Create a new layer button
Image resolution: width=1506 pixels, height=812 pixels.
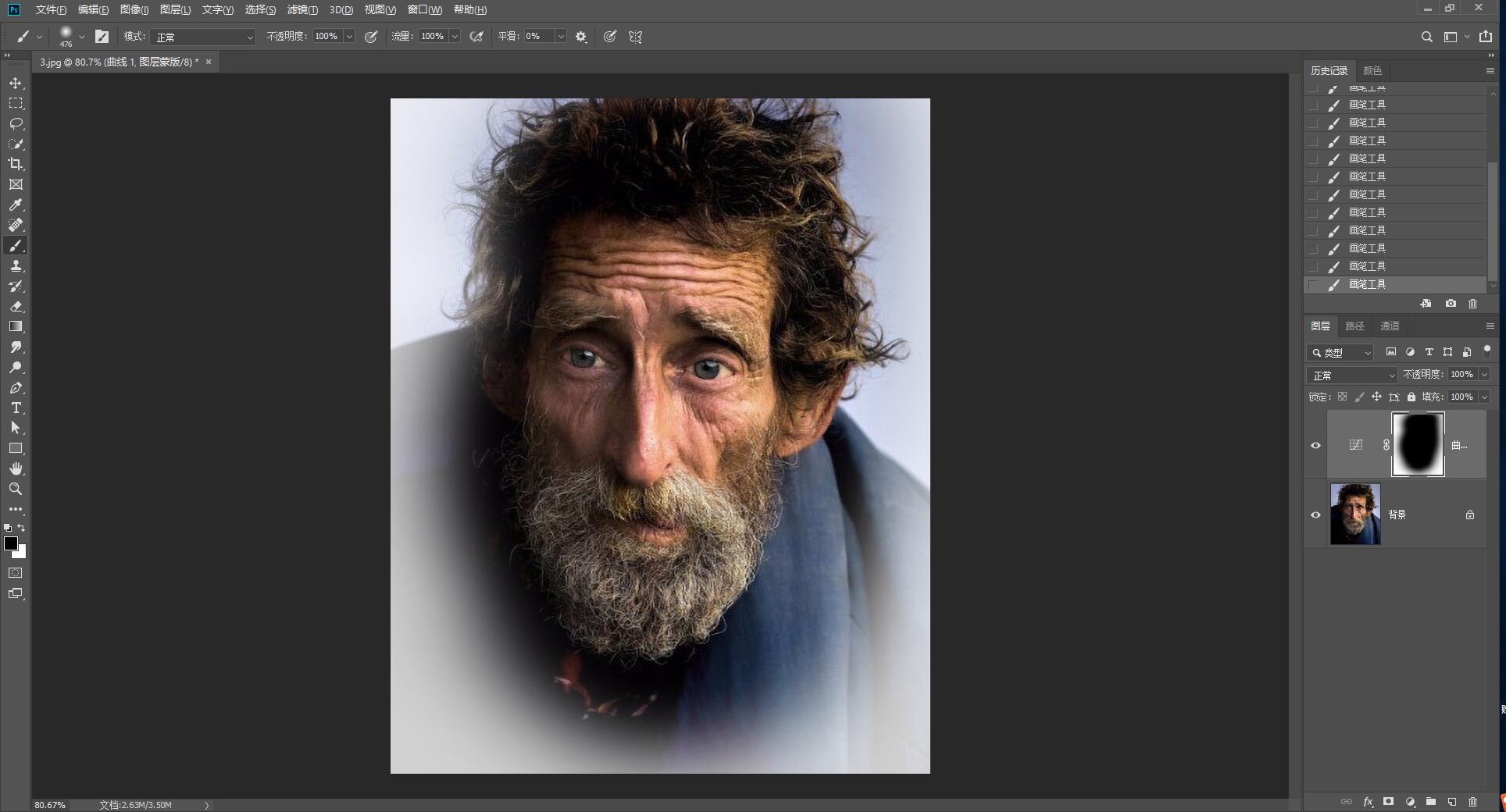click(x=1452, y=802)
